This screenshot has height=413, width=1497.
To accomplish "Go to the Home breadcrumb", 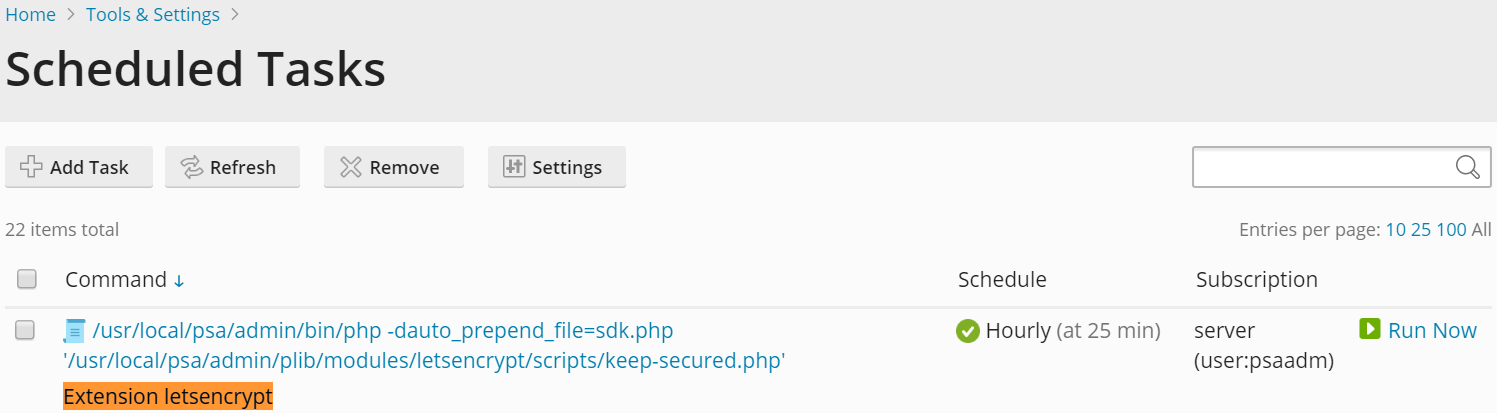I will tap(31, 15).
